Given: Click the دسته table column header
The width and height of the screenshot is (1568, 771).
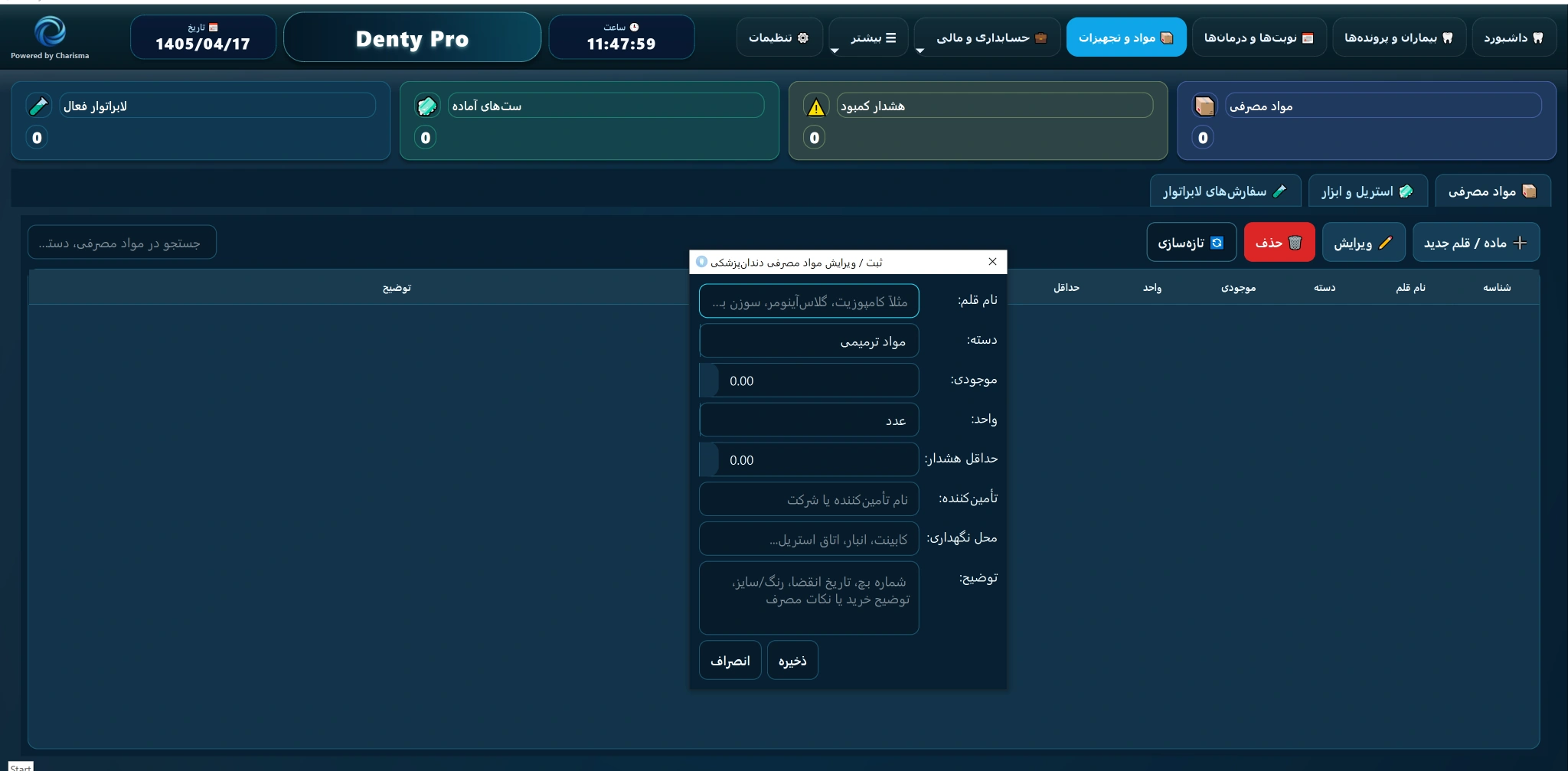Looking at the screenshot, I should [1325, 288].
